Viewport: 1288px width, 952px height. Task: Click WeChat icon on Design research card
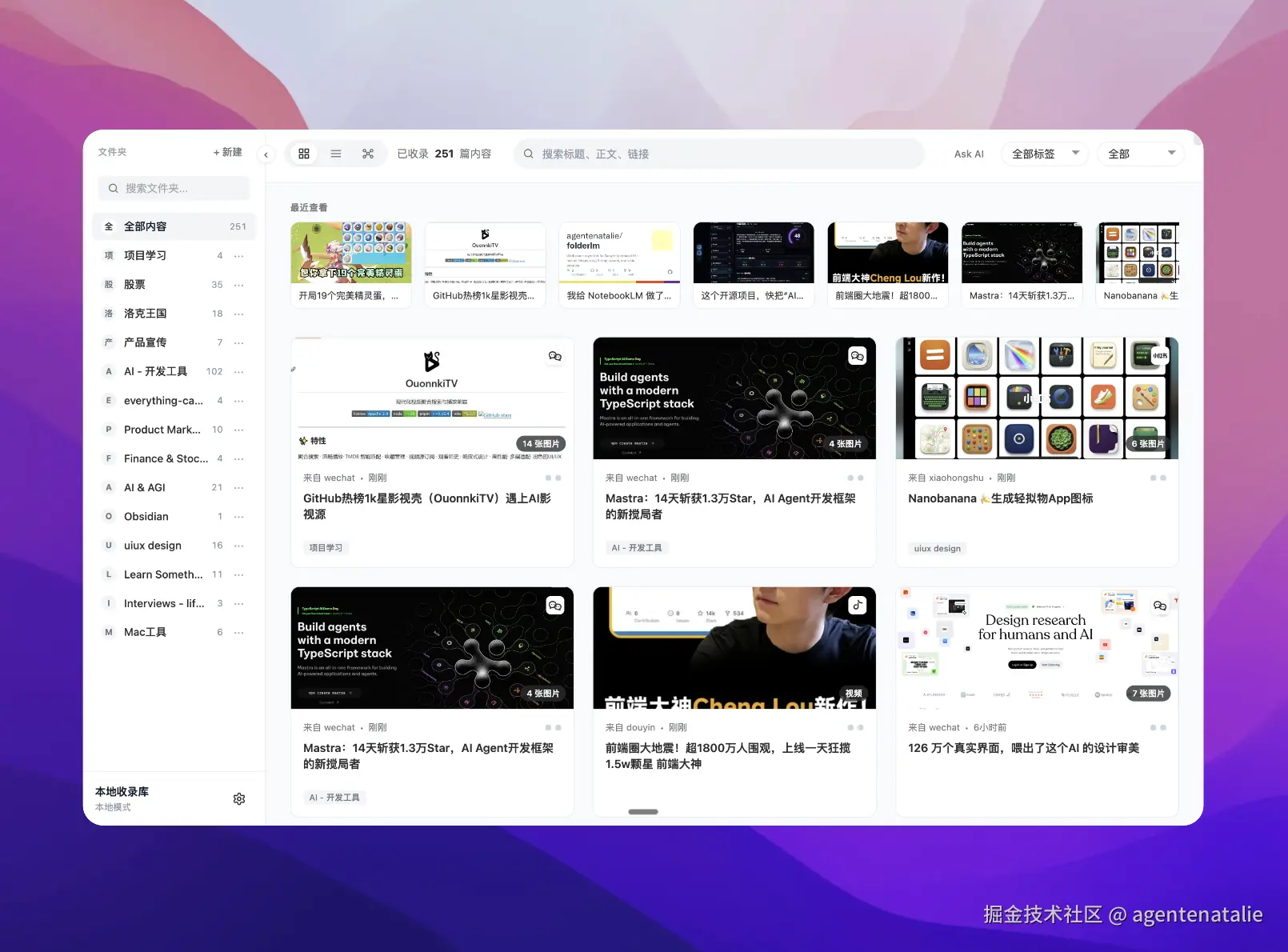tap(1160, 606)
